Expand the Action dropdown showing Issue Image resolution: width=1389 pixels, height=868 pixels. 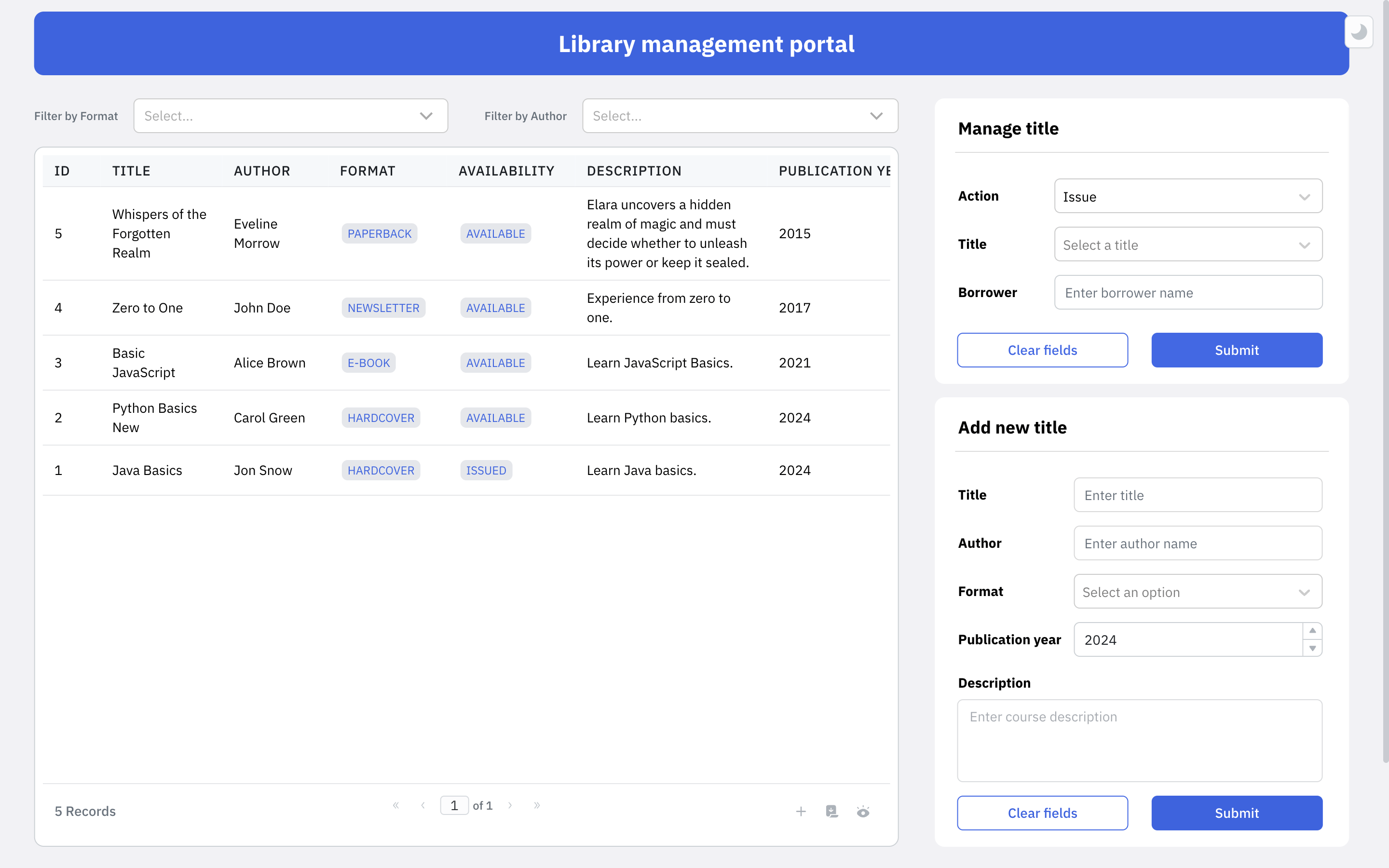(x=1187, y=196)
